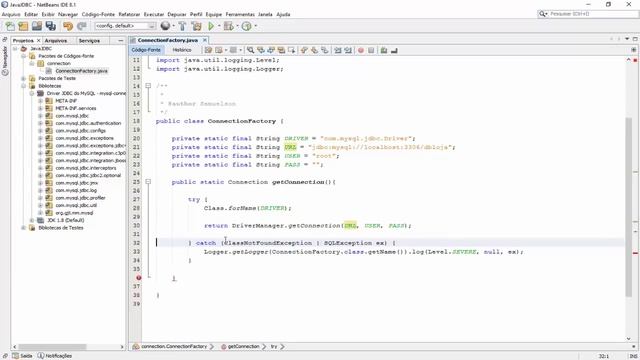Select com.mysql.jdbc.profiler package in tree
Screen dimensions: 640x360
[80, 198]
